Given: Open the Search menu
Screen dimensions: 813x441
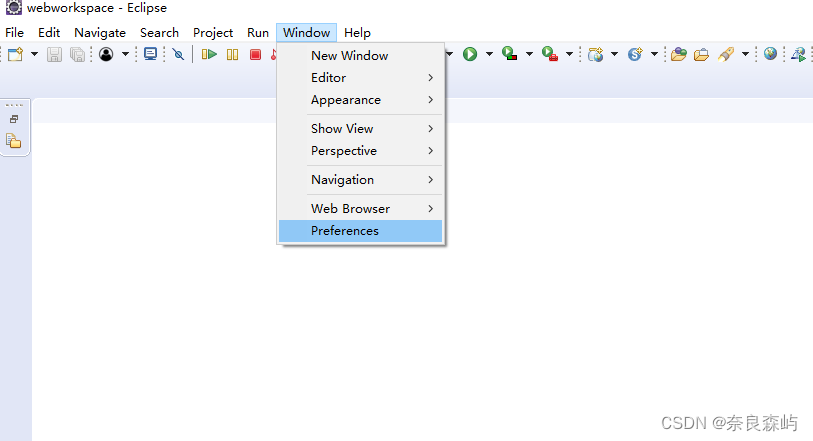Looking at the screenshot, I should (159, 33).
